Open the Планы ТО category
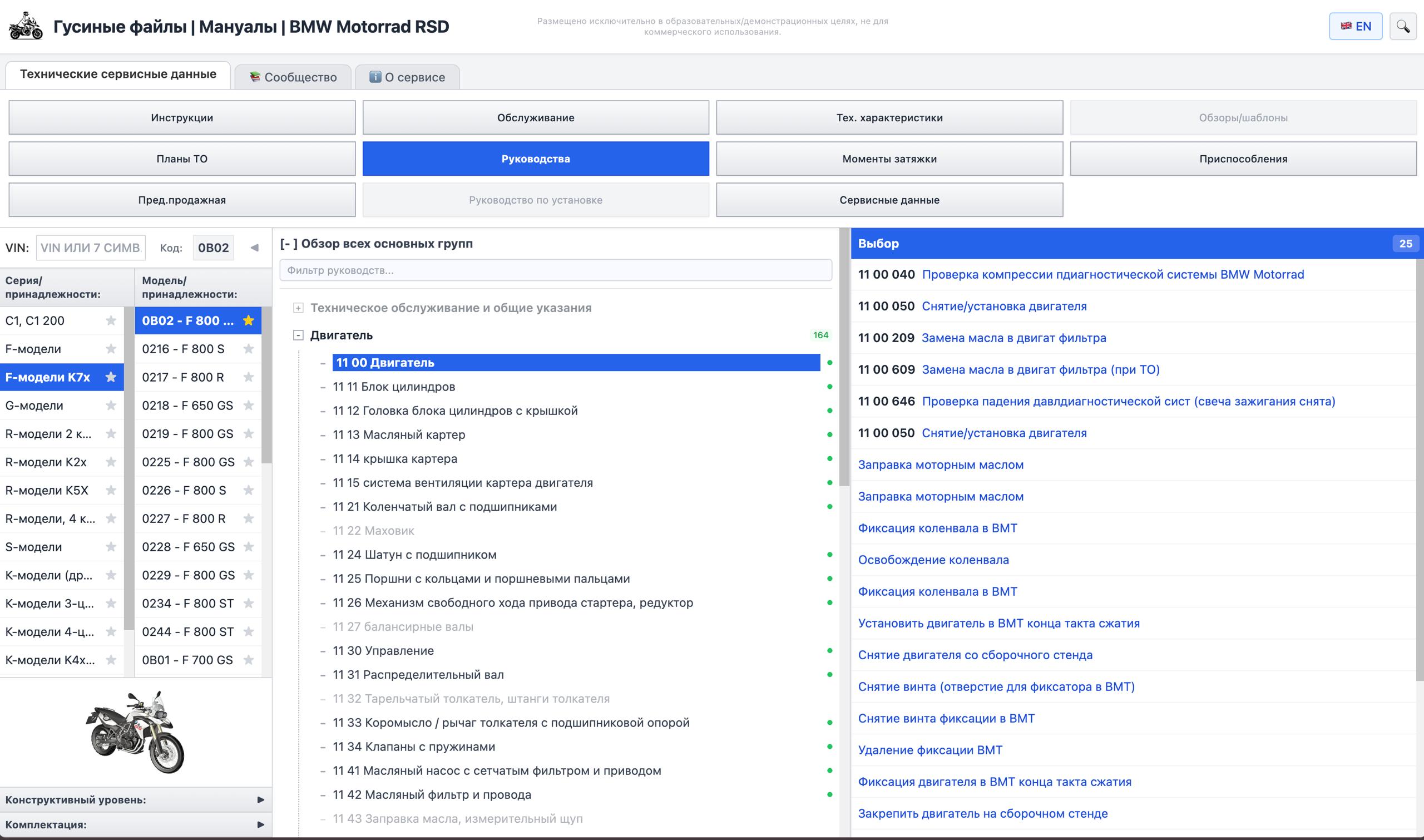Viewport: 1424px width, 840px height. (182, 159)
